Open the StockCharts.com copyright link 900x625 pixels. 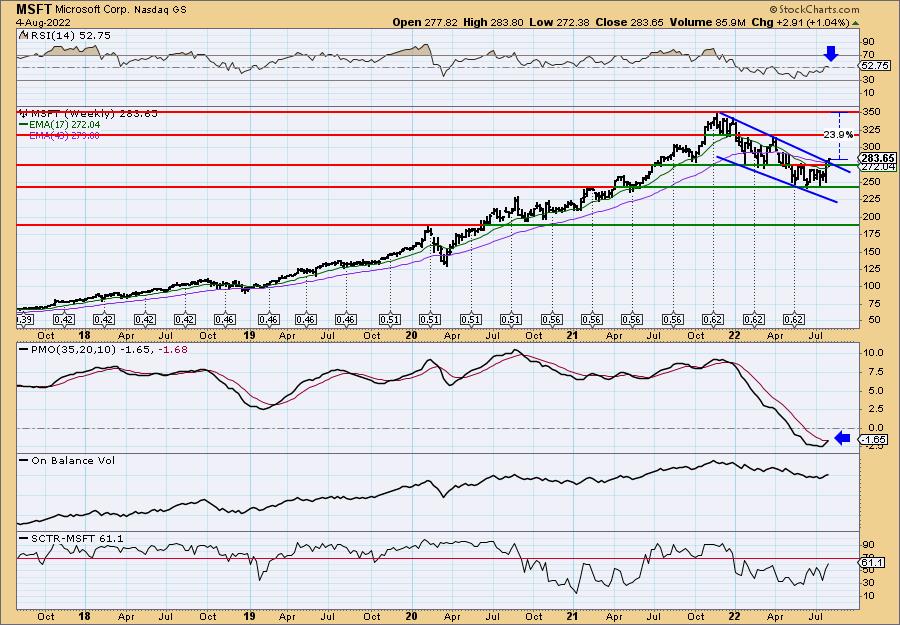tap(814, 9)
